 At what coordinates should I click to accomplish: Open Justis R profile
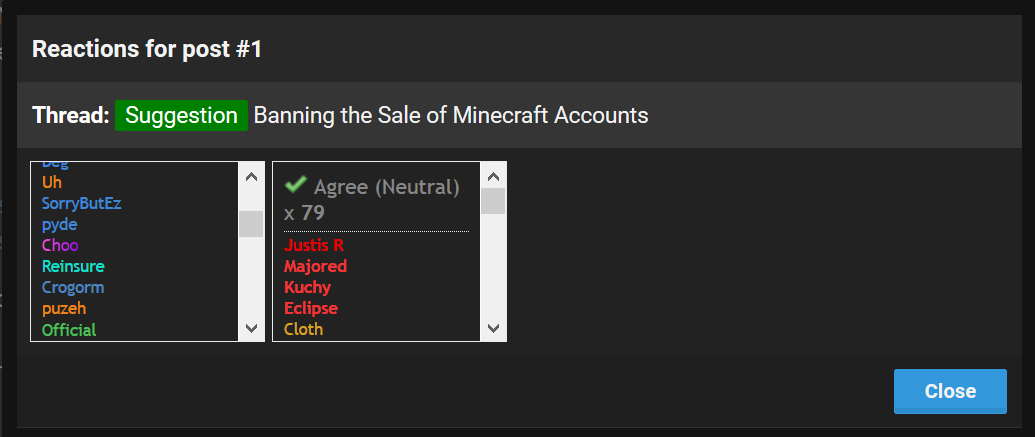[314, 245]
